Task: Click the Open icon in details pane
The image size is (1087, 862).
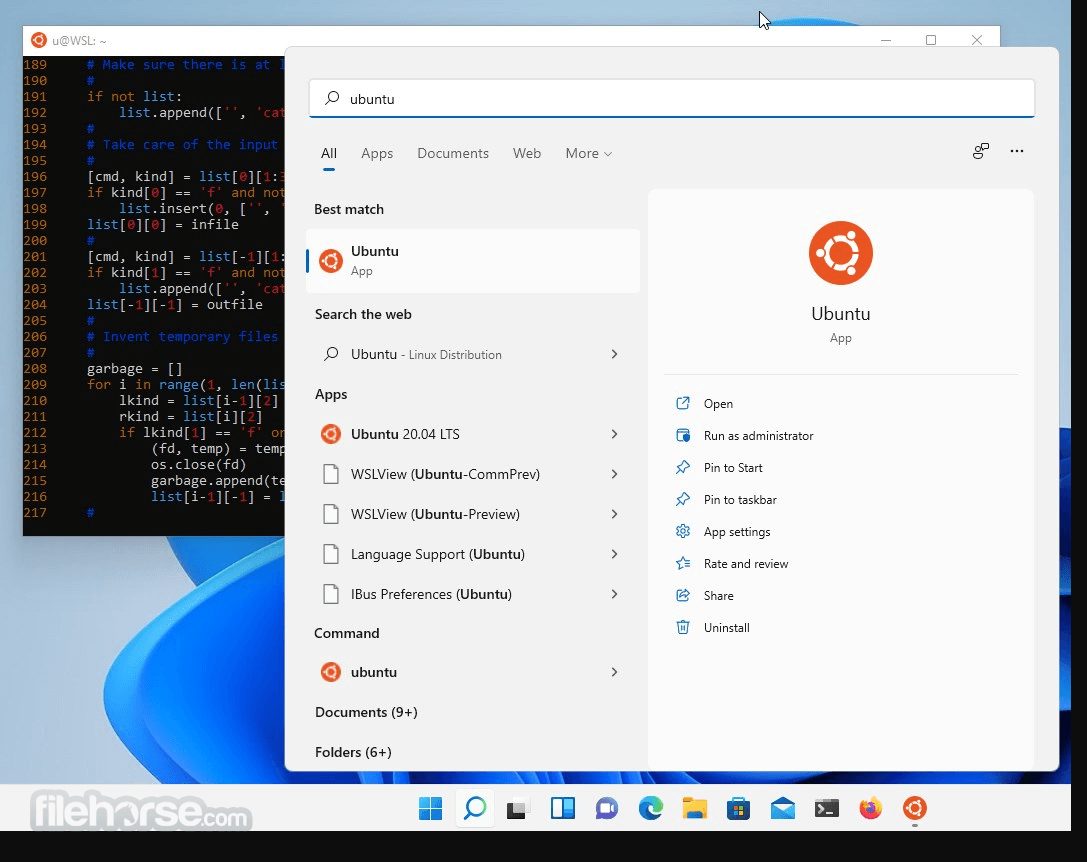Action: (683, 403)
